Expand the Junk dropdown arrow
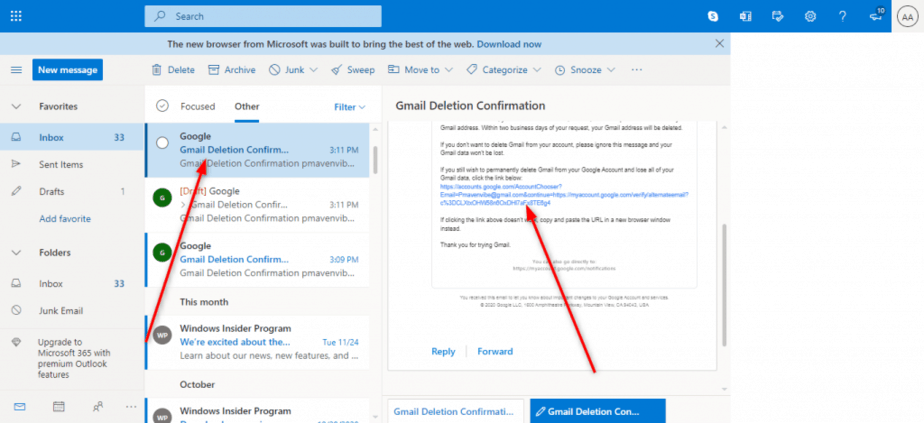 [x=314, y=70]
